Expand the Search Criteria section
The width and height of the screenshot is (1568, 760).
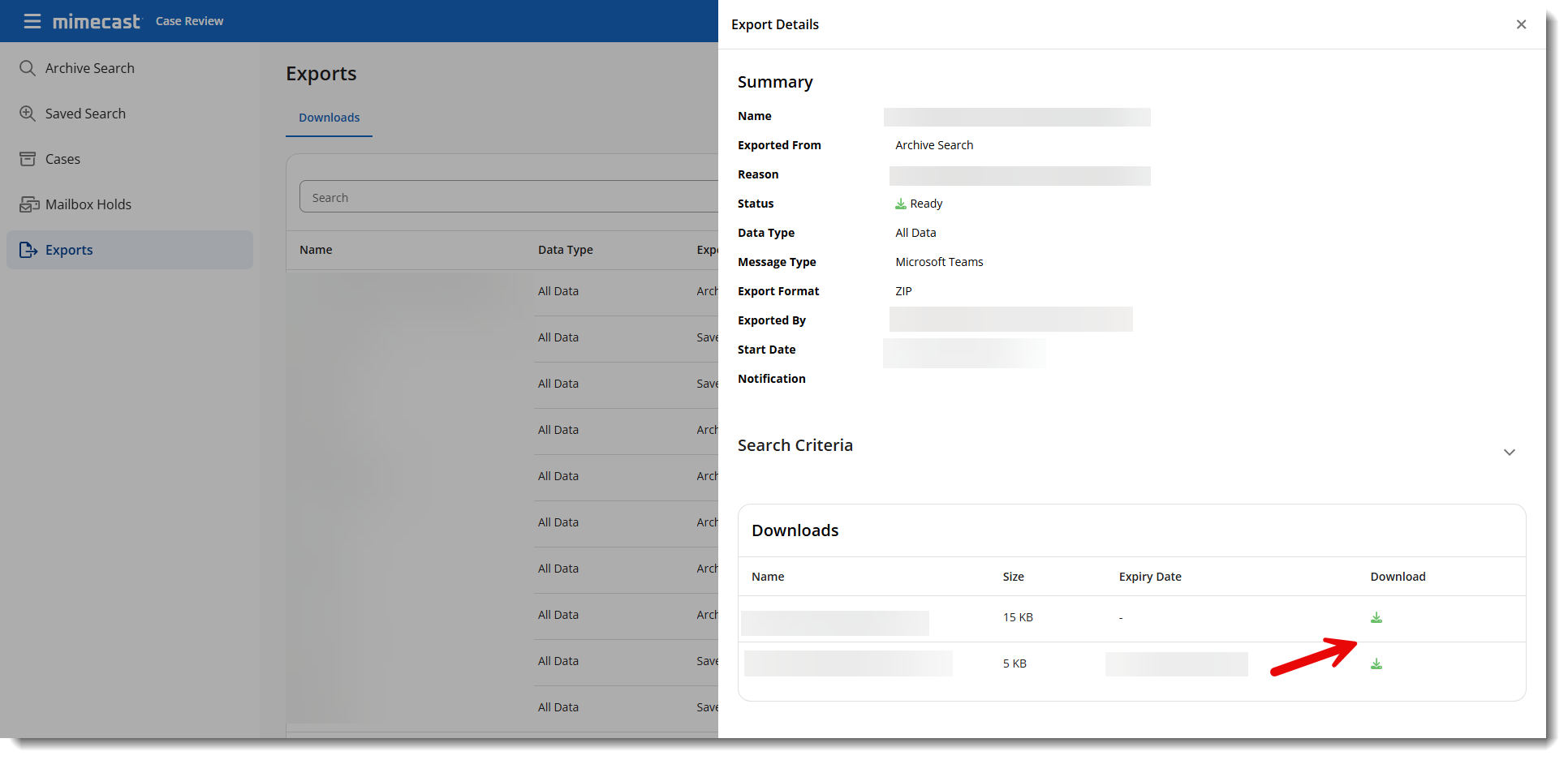click(x=1509, y=453)
